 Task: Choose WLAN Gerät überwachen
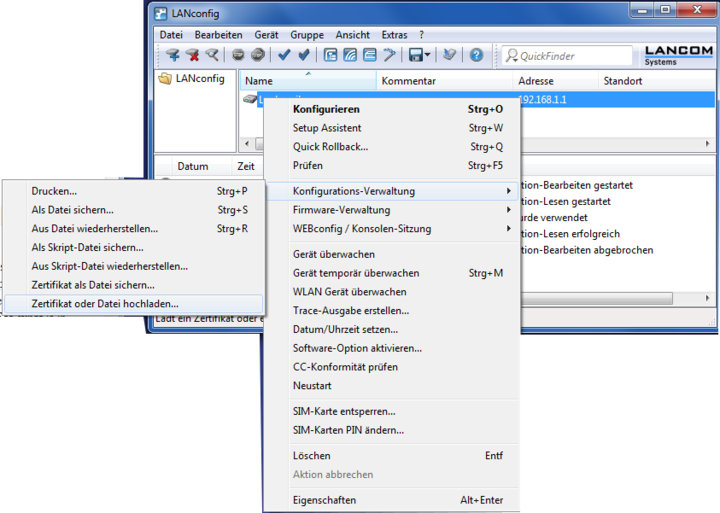pos(393,292)
